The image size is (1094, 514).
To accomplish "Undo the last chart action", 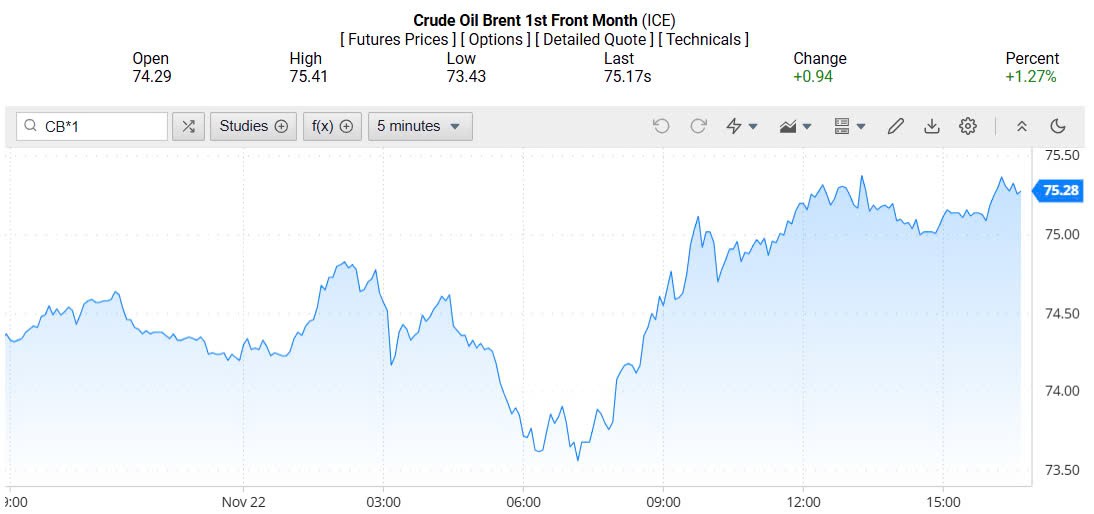I will coord(661,126).
